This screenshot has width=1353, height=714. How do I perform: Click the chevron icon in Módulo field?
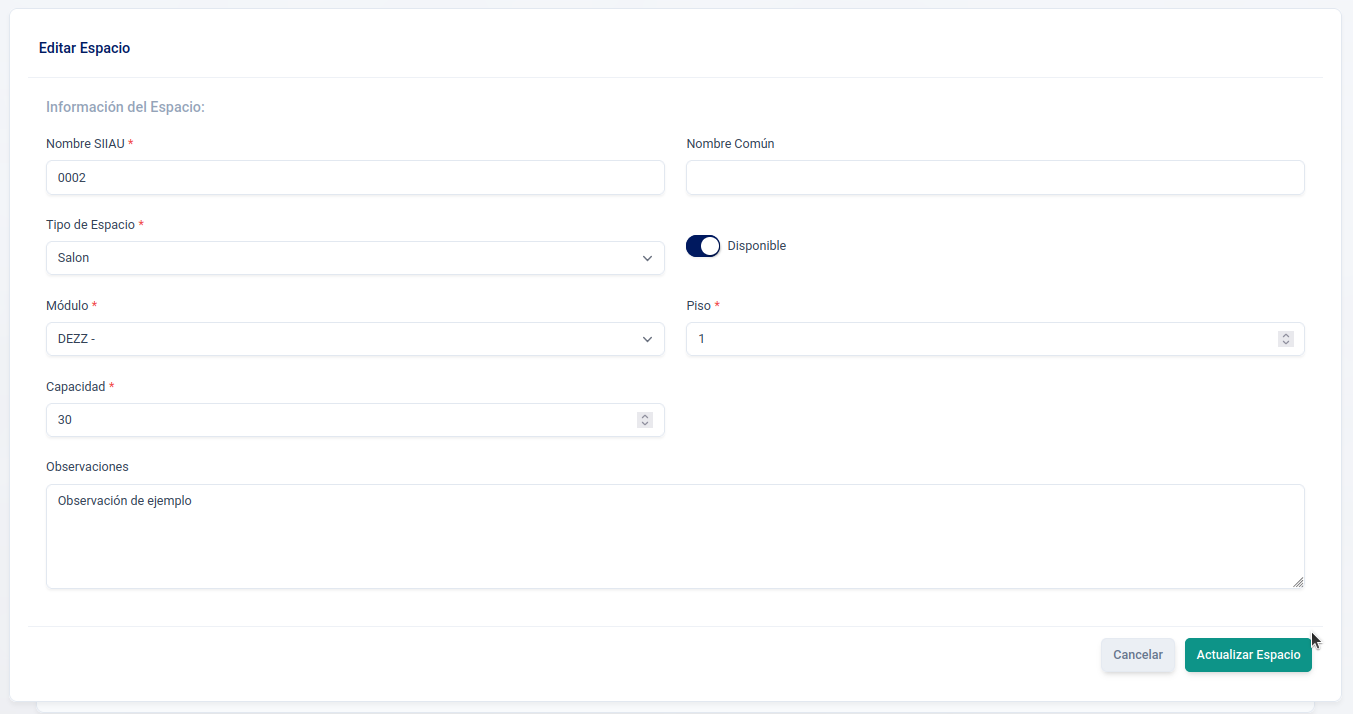pyautogui.click(x=647, y=339)
